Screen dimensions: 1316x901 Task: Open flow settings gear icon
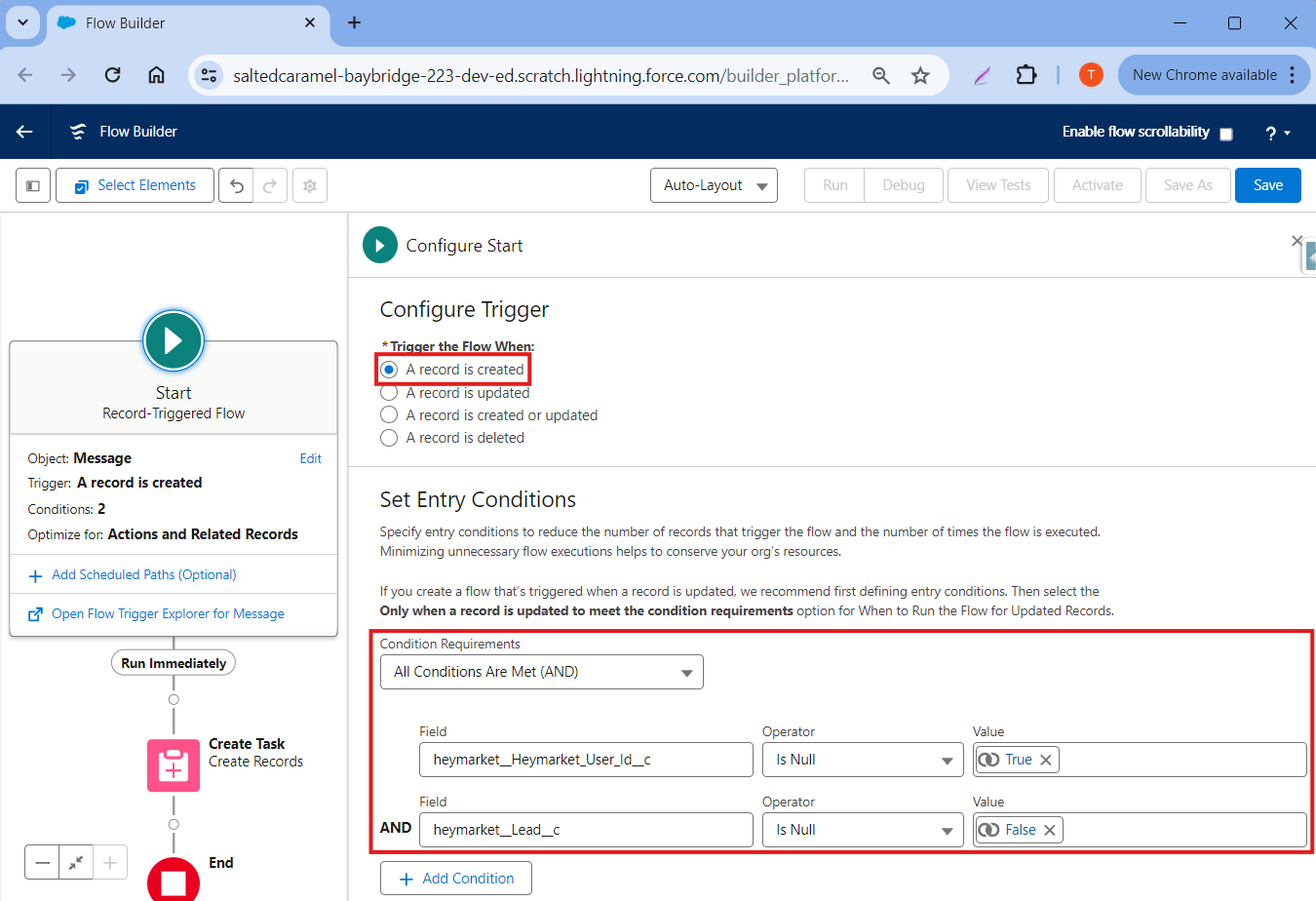(x=310, y=185)
